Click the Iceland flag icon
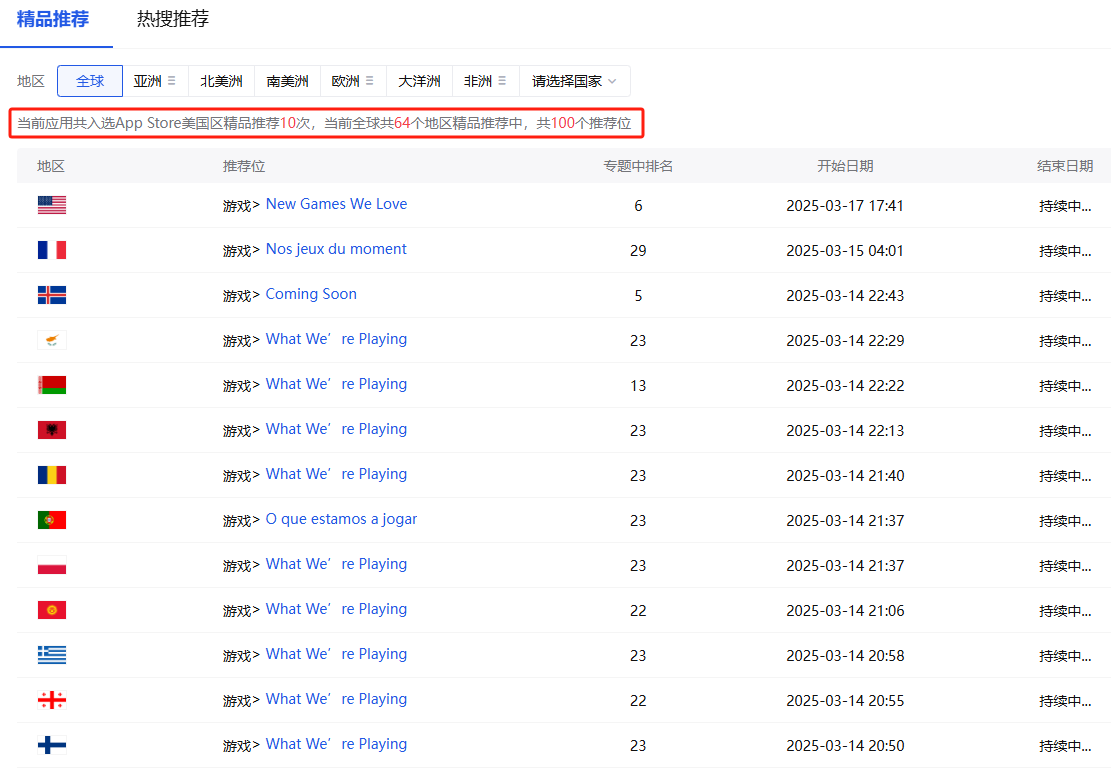 (x=51, y=294)
